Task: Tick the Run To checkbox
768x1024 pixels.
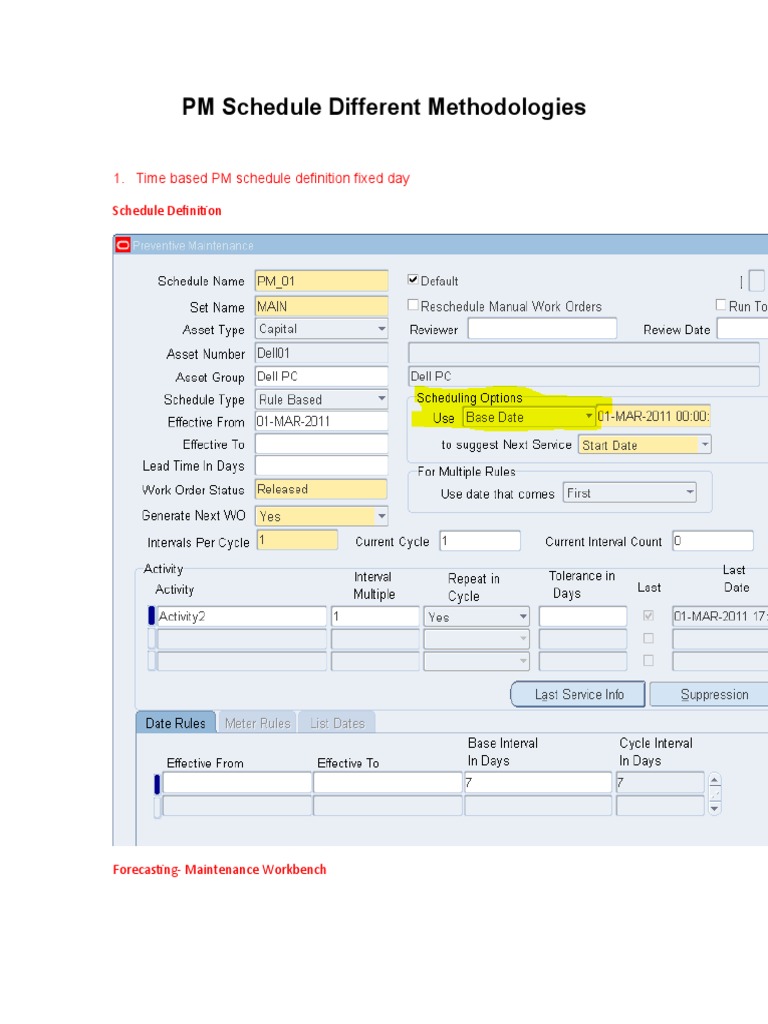Action: [721, 305]
